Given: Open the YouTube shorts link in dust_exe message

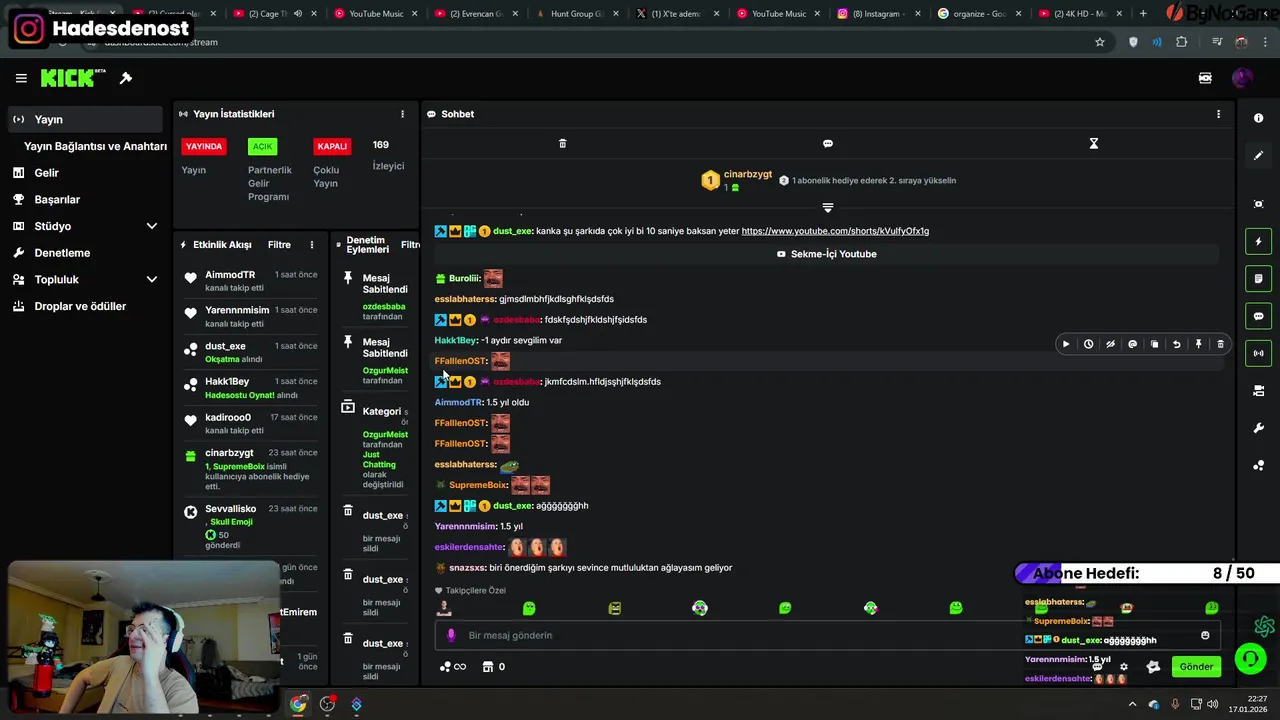Looking at the screenshot, I should pos(835,231).
